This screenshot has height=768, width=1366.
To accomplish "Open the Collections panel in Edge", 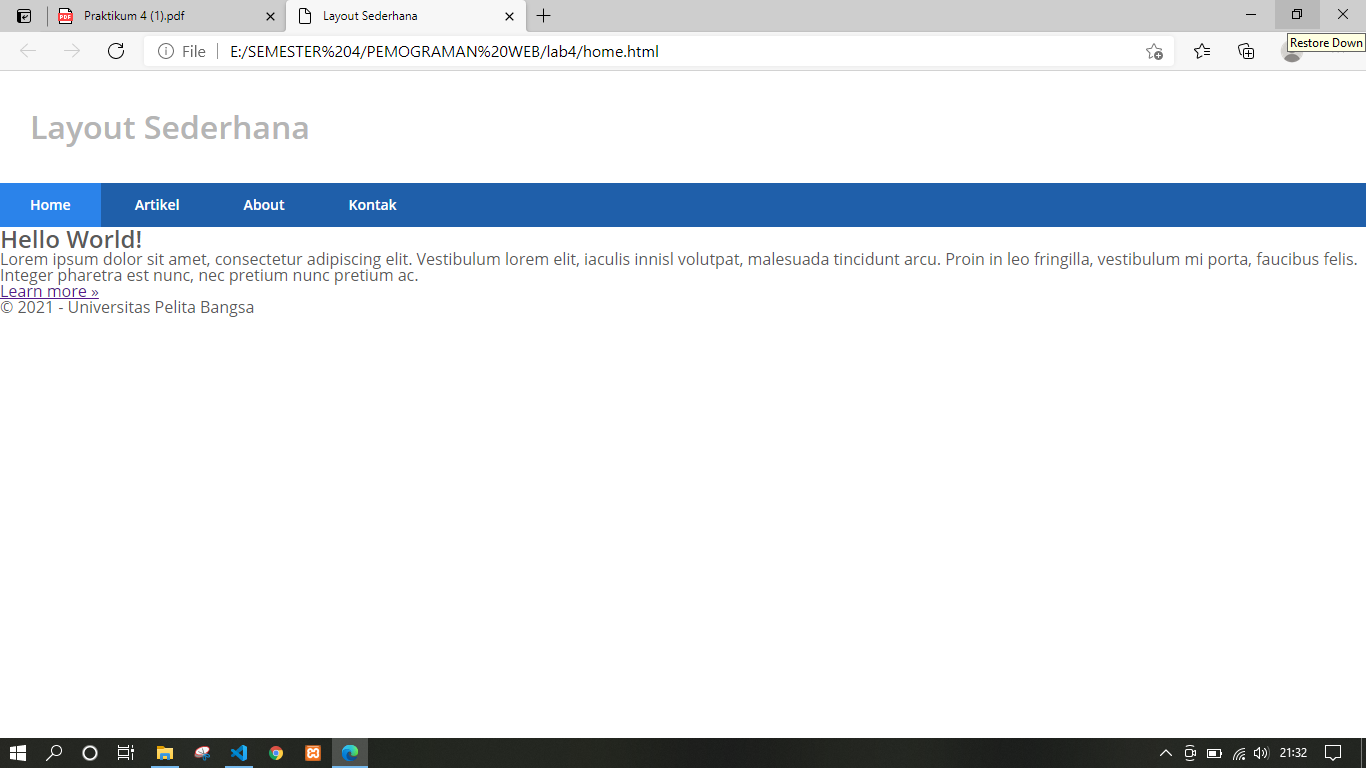I will click(1246, 51).
